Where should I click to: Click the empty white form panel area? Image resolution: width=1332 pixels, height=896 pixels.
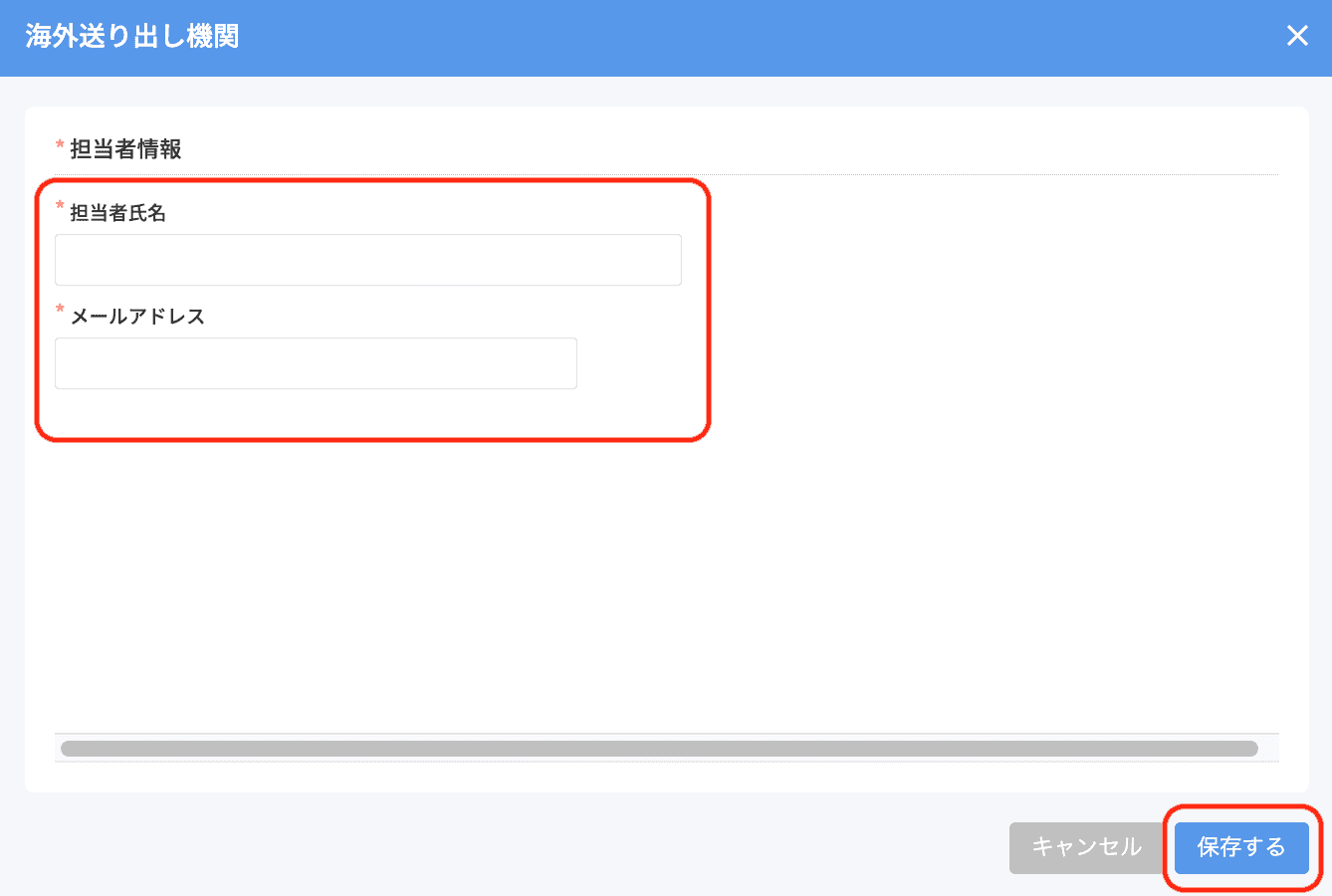coord(667,577)
